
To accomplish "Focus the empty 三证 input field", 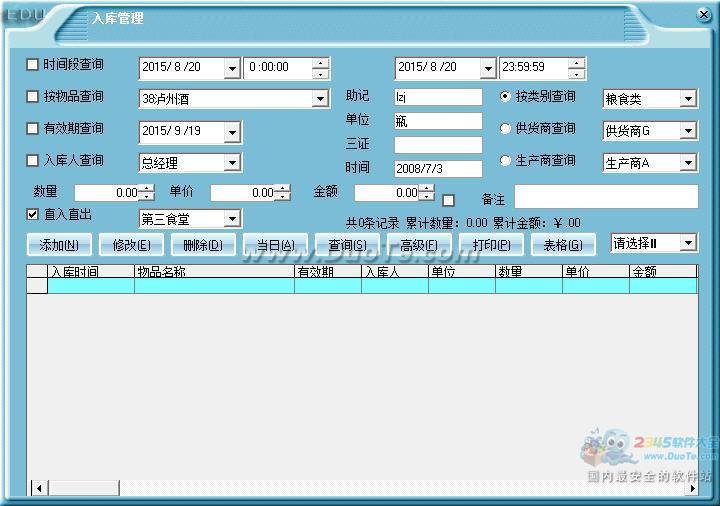I will [438, 145].
